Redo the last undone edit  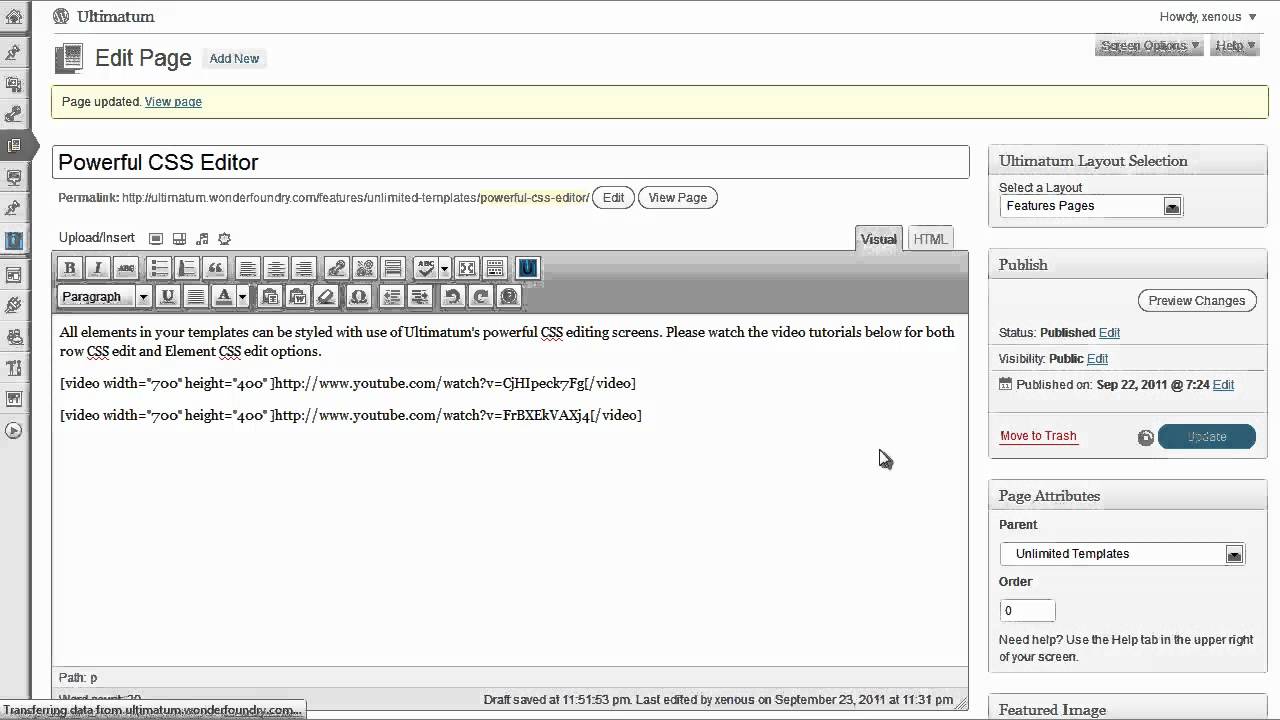point(481,296)
